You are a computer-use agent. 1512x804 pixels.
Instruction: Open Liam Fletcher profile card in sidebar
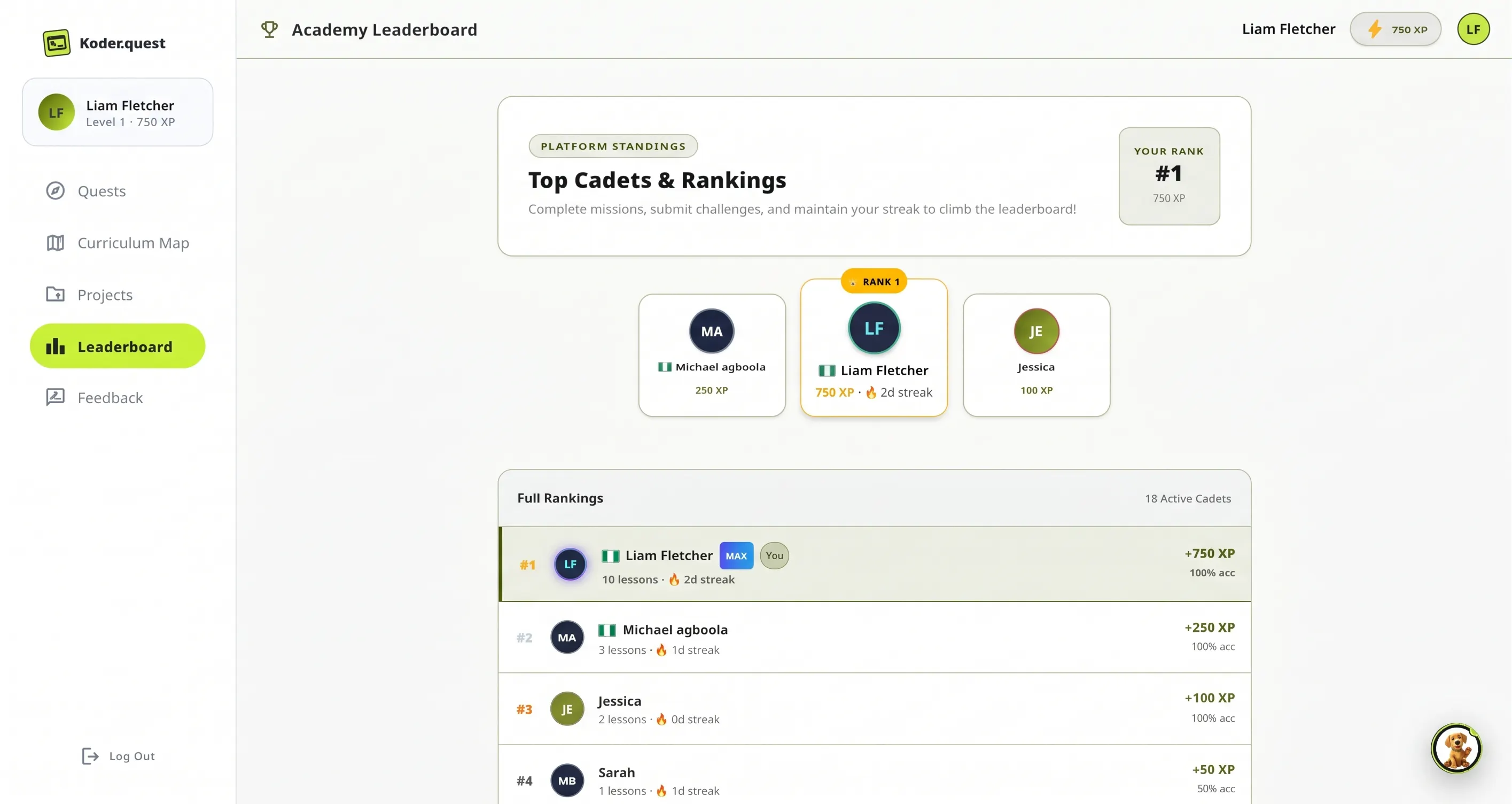click(118, 112)
